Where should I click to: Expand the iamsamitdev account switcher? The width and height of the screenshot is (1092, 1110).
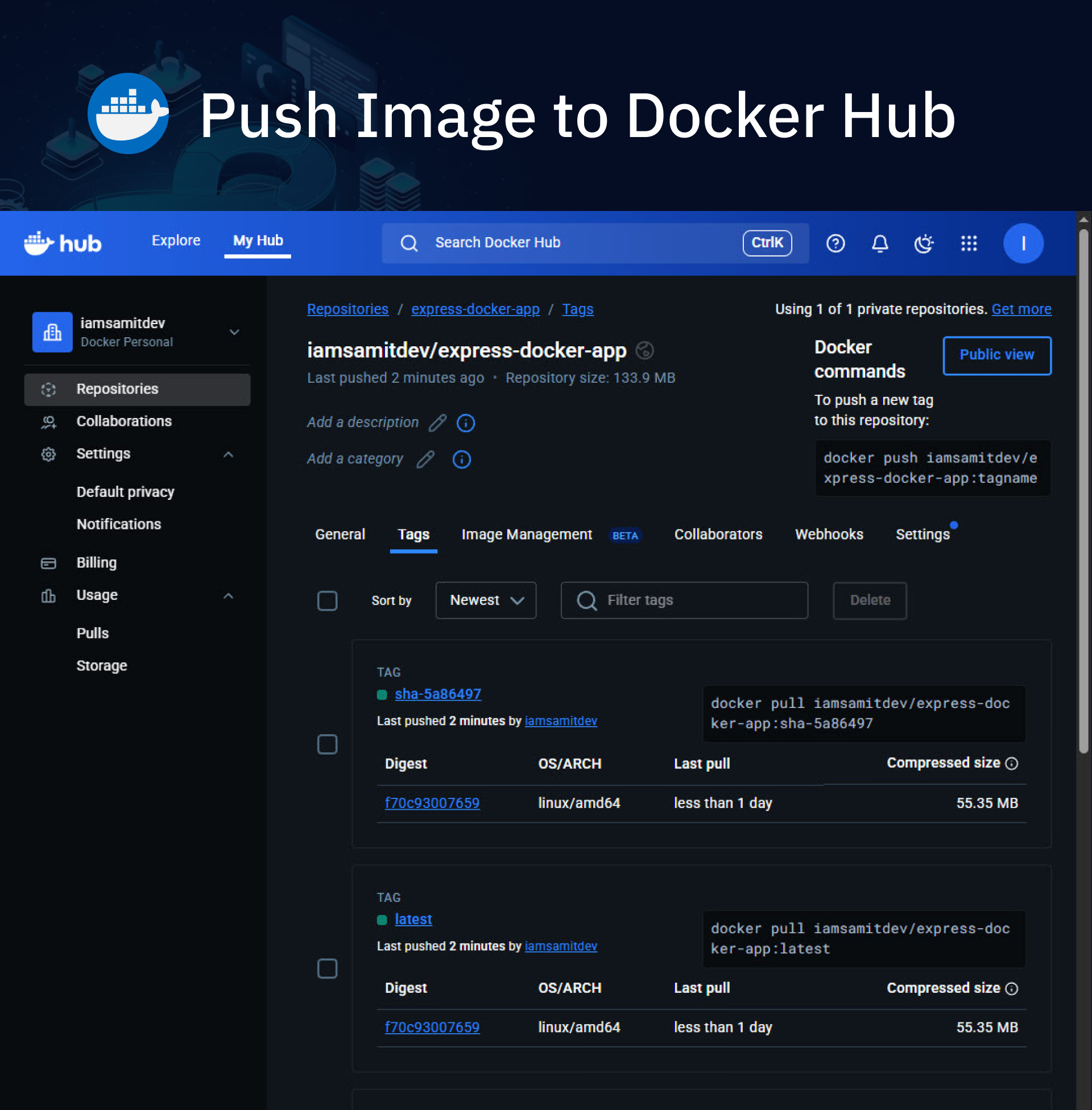point(233,332)
